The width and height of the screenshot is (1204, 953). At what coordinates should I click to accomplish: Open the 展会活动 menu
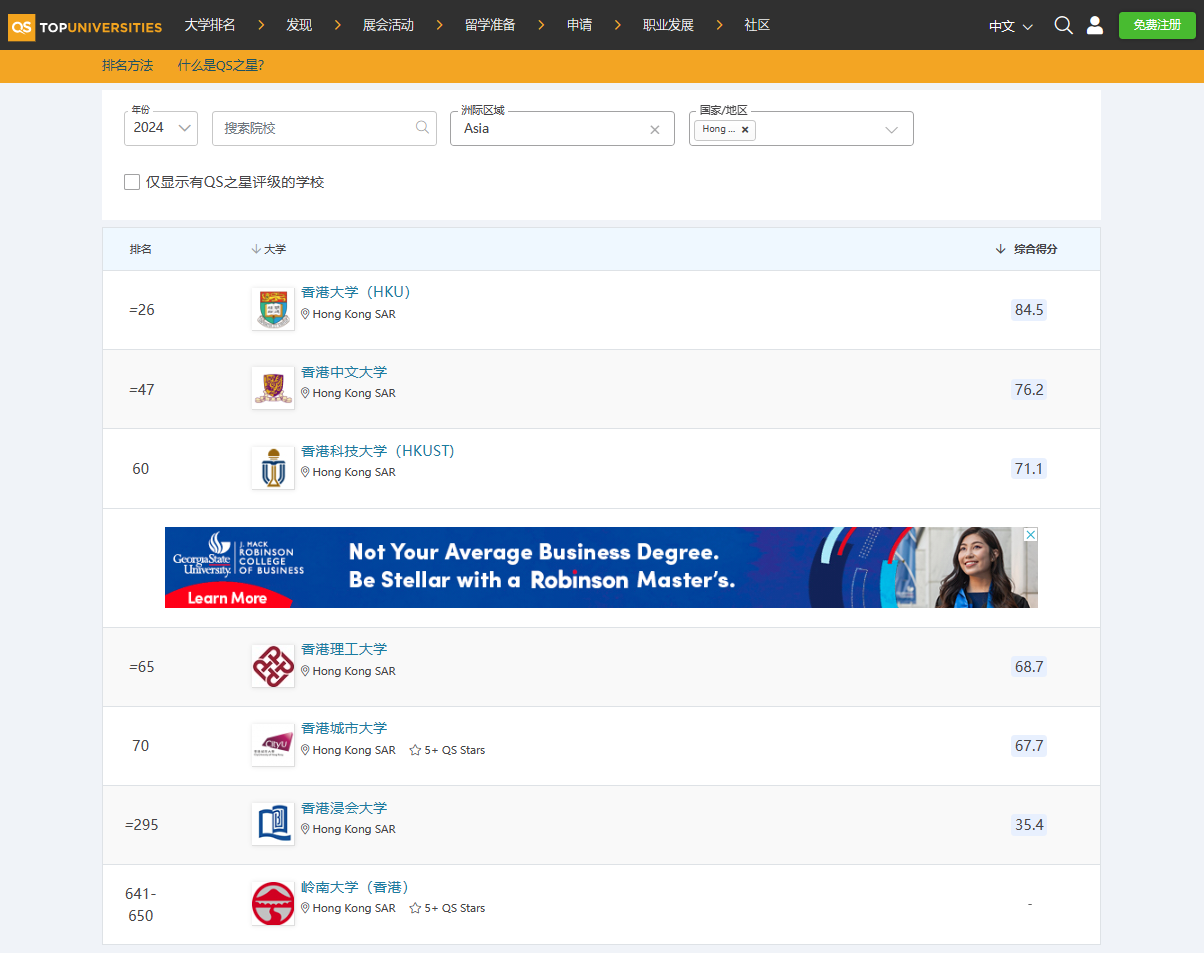(388, 25)
